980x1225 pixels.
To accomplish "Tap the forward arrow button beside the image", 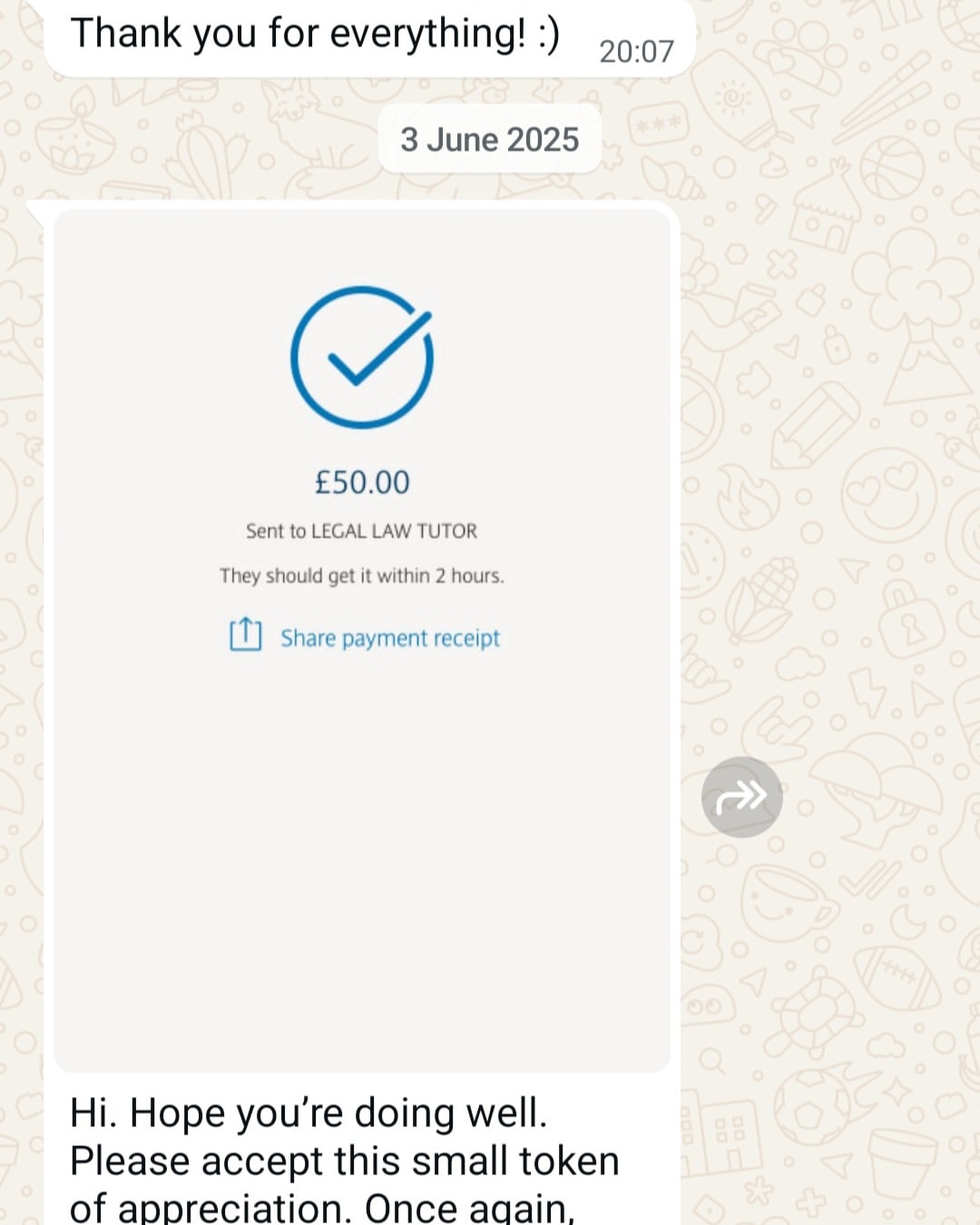I will (x=741, y=797).
